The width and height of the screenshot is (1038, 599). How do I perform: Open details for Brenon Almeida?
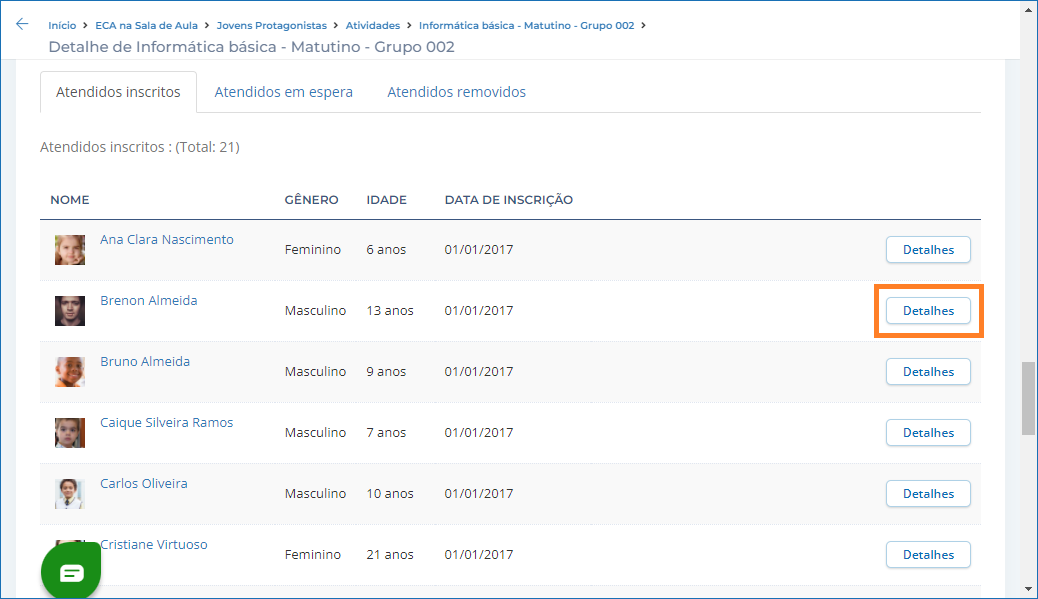(927, 310)
